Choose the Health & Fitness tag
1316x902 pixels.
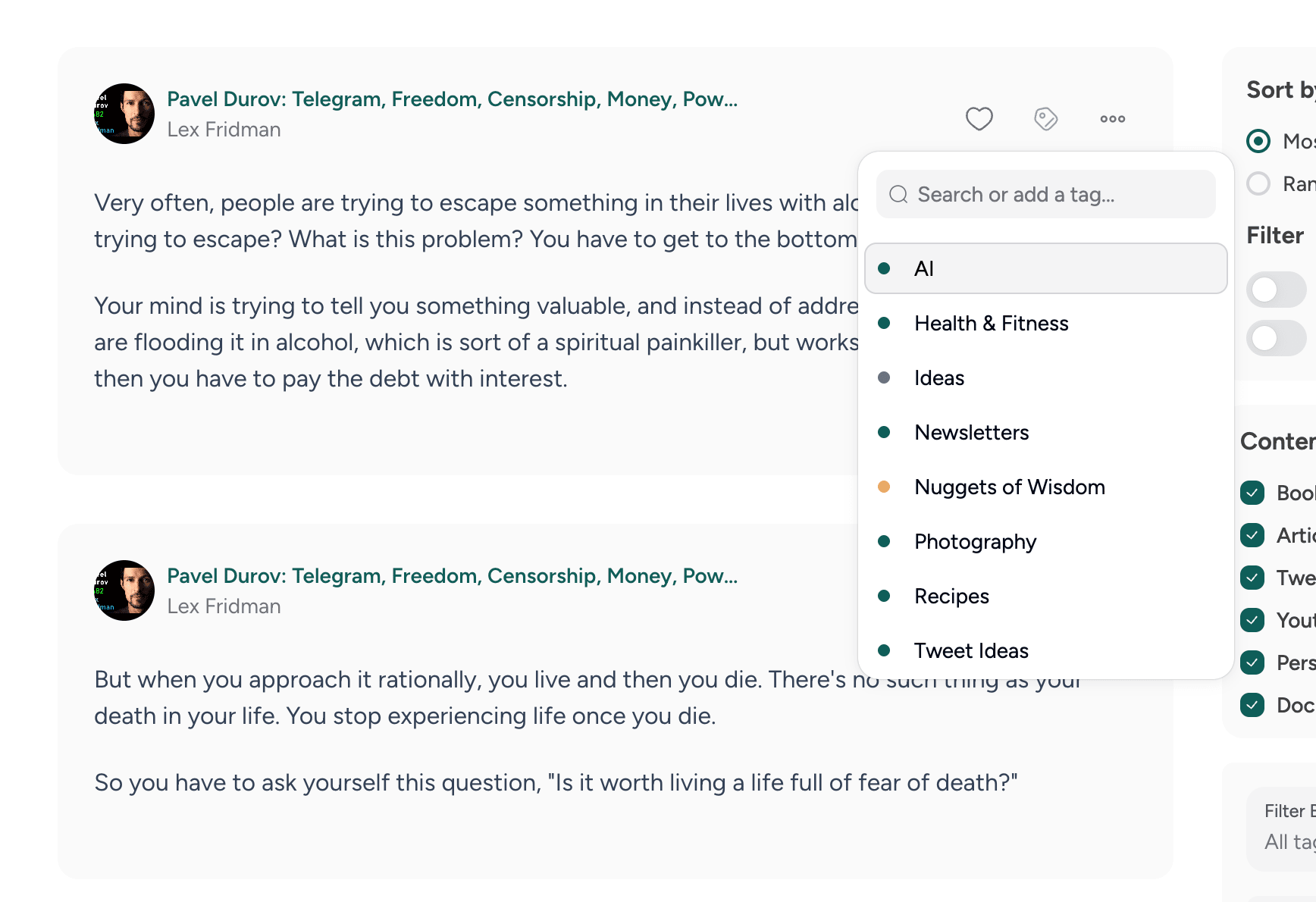pos(991,324)
